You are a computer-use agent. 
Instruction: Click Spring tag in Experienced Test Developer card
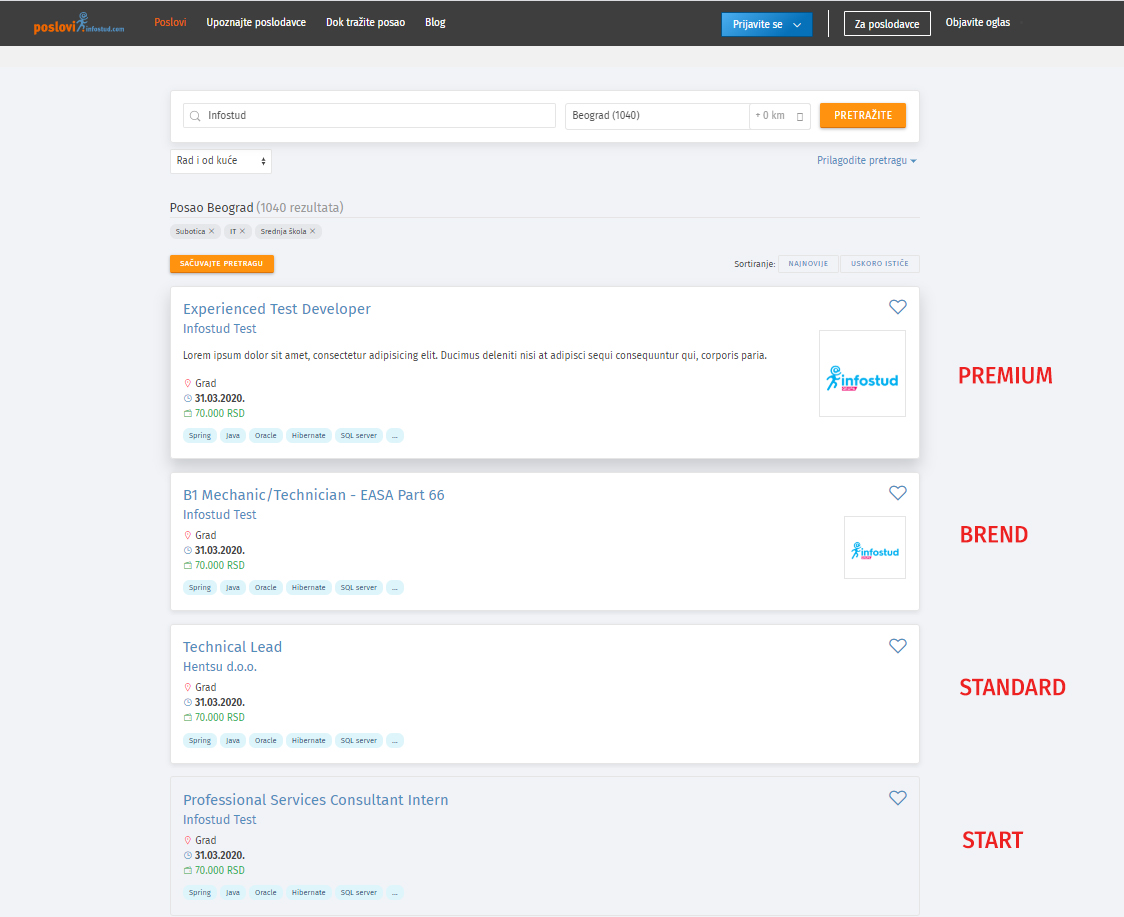[x=200, y=435]
